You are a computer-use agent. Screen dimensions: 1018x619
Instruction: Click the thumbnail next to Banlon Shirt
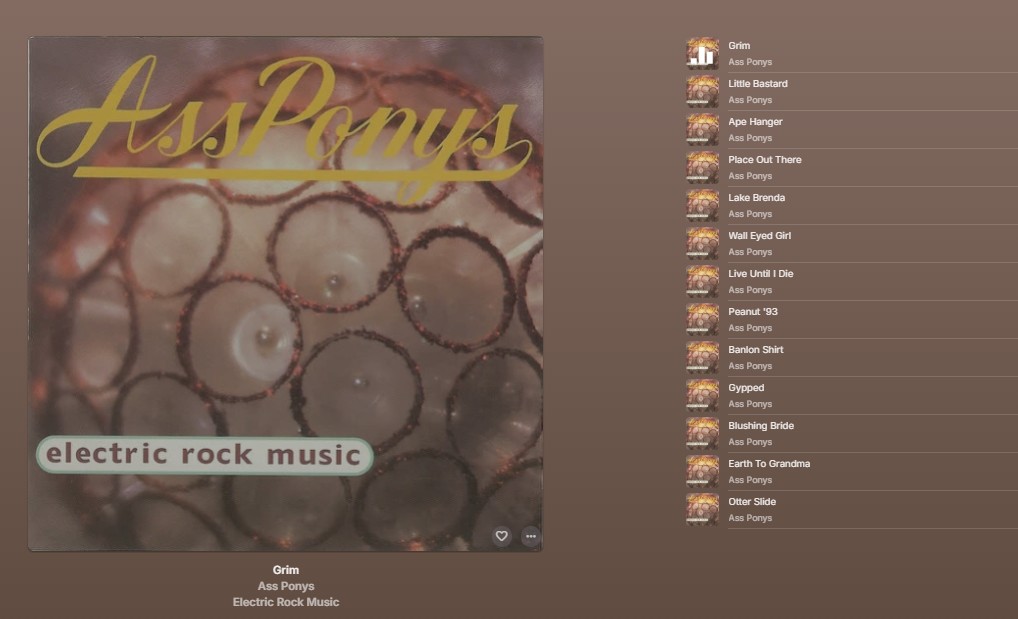pos(702,358)
